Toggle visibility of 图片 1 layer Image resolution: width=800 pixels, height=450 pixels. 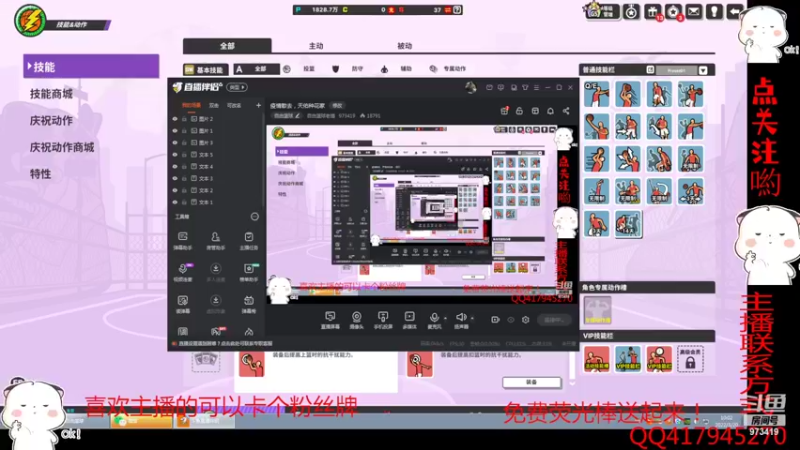point(175,131)
